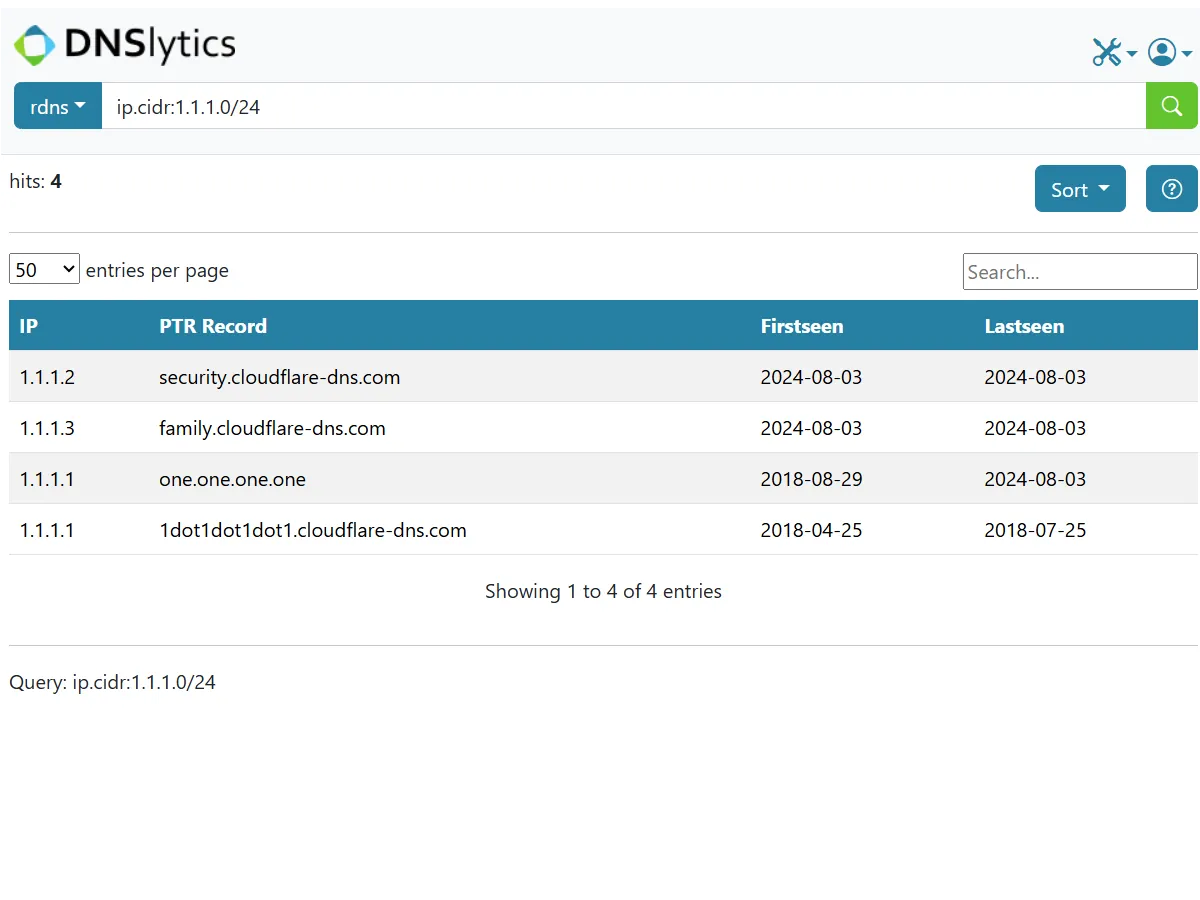1200x900 pixels.
Task: Click Firstseen date 2018-04-25
Action: coord(811,530)
